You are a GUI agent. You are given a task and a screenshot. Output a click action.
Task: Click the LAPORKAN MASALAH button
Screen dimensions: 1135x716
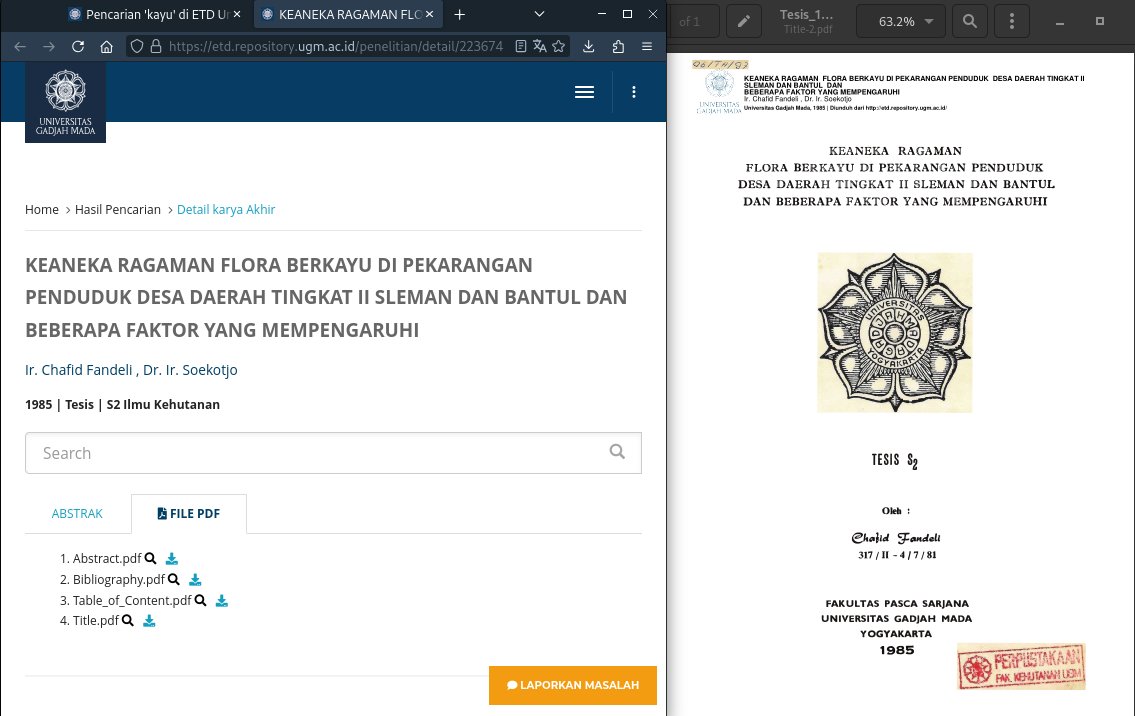(x=573, y=685)
